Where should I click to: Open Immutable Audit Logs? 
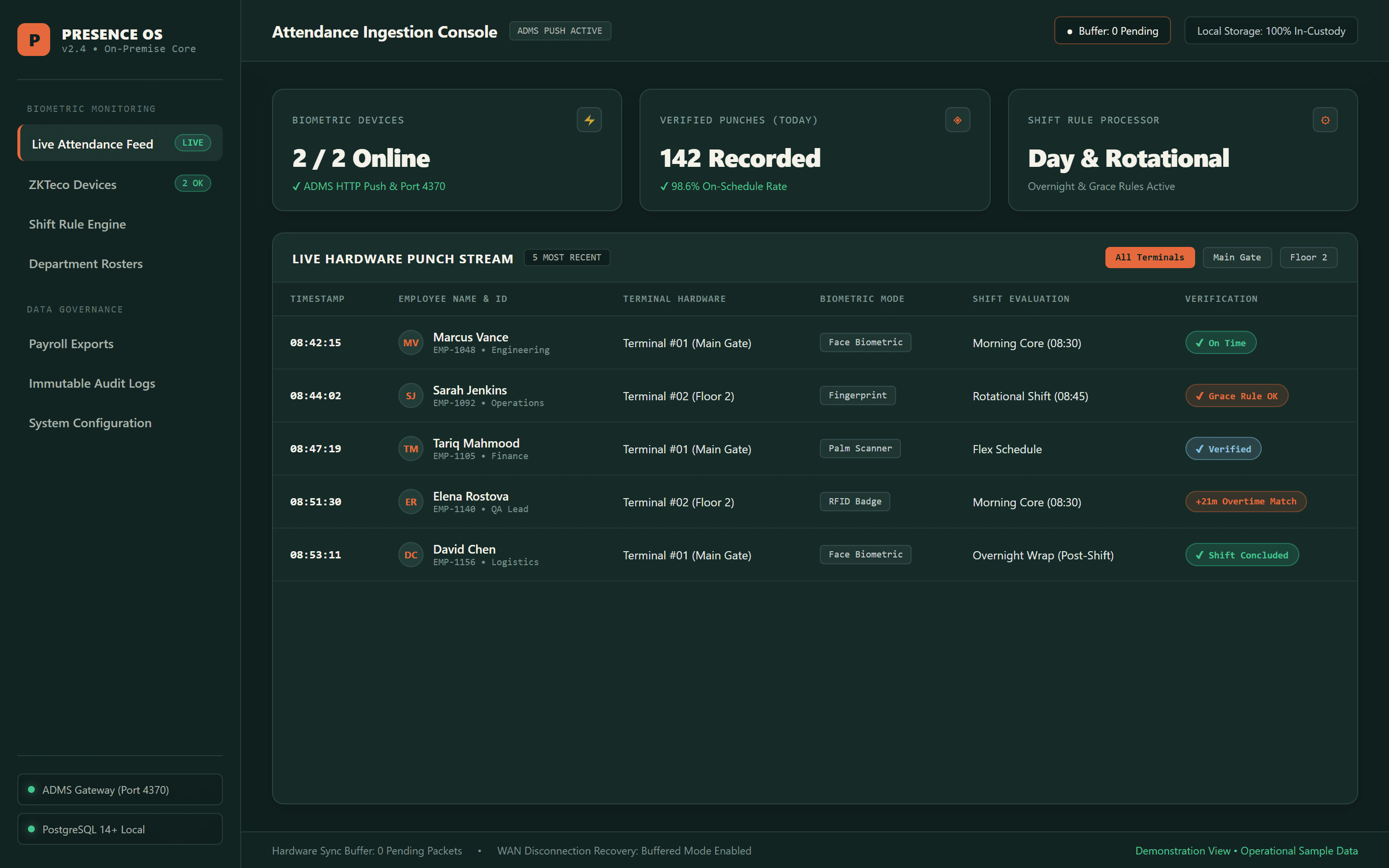coord(120,383)
